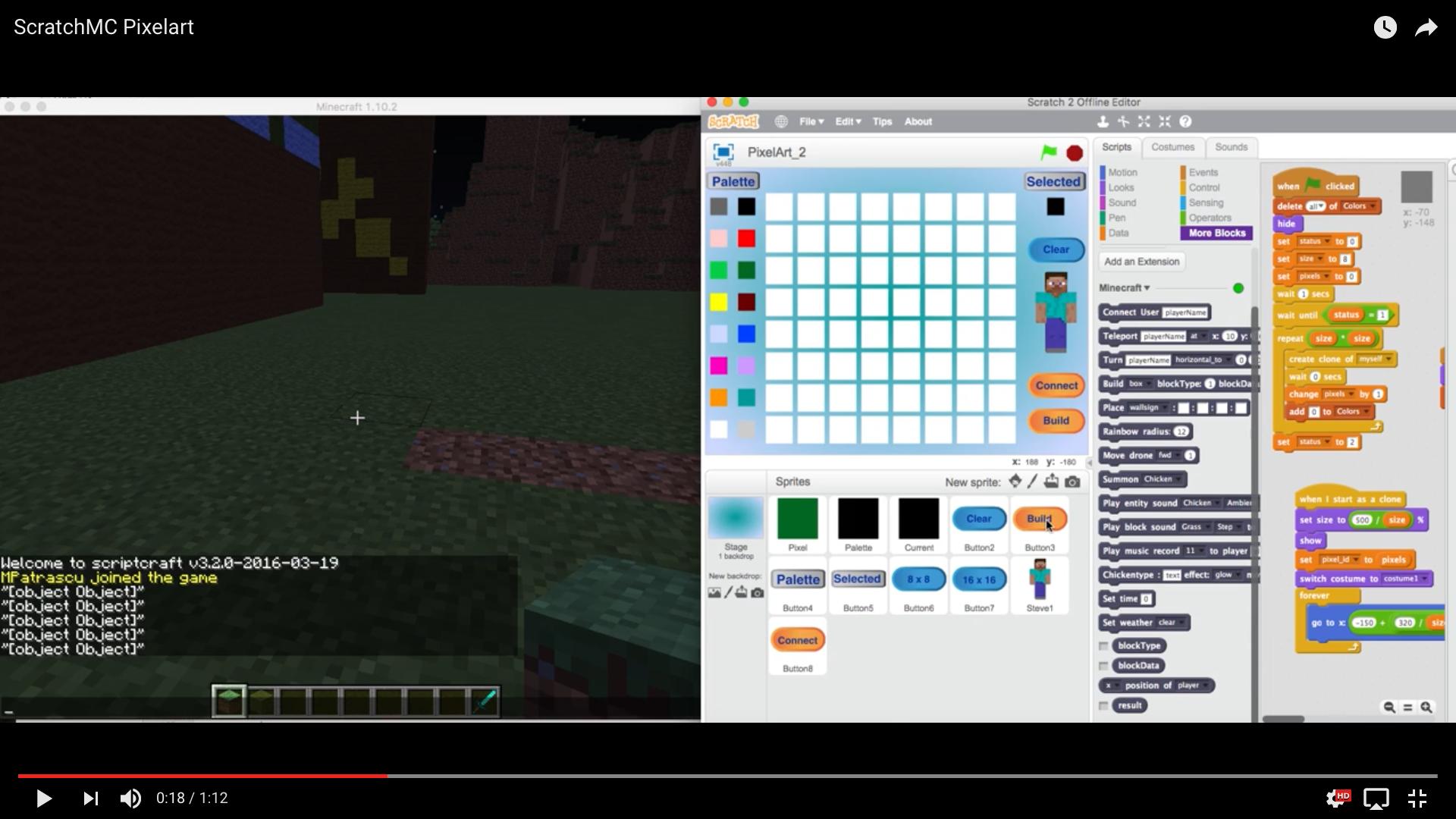Enable the blockData reporter checkbox

coord(1103,666)
